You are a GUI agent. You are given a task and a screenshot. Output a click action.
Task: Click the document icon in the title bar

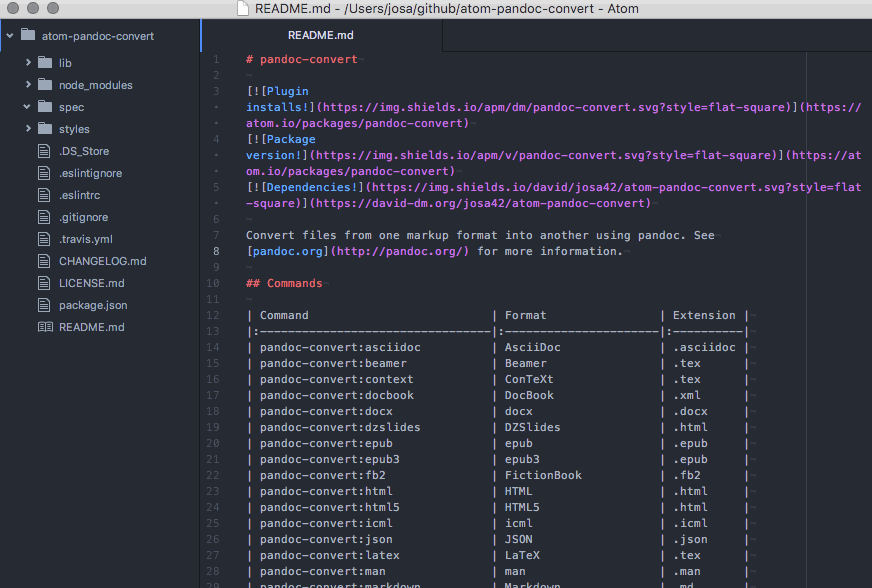coord(242,8)
